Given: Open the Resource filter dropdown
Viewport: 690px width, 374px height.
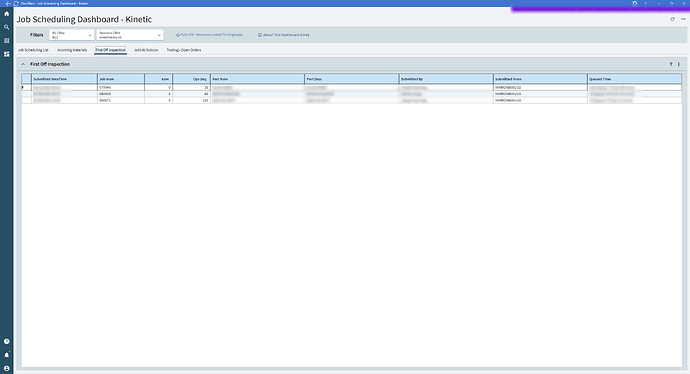Looking at the screenshot, I should [x=130, y=35].
